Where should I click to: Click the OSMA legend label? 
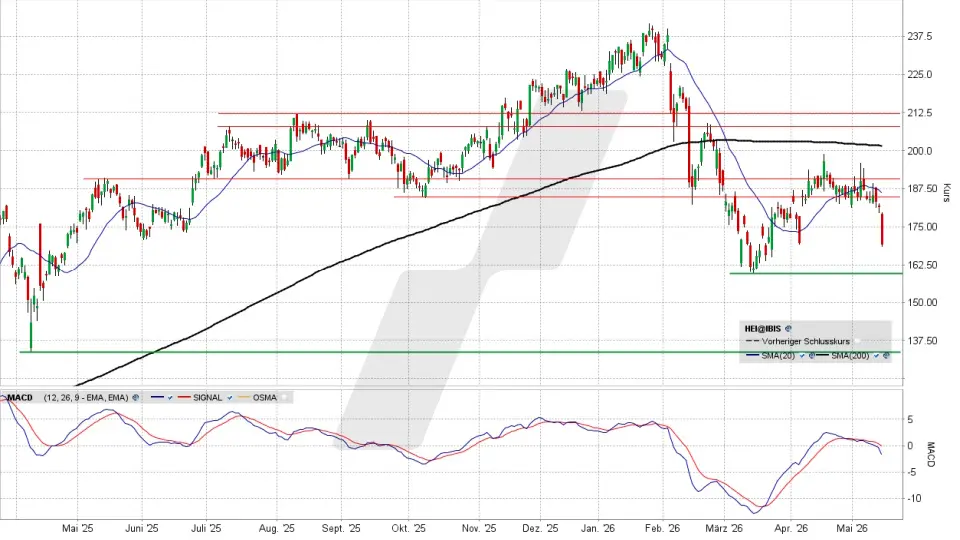264,397
